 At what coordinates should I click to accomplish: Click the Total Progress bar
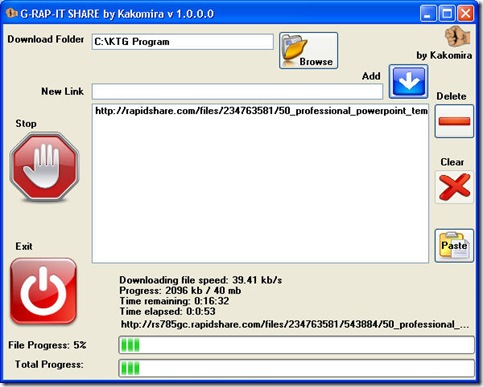(x=296, y=368)
